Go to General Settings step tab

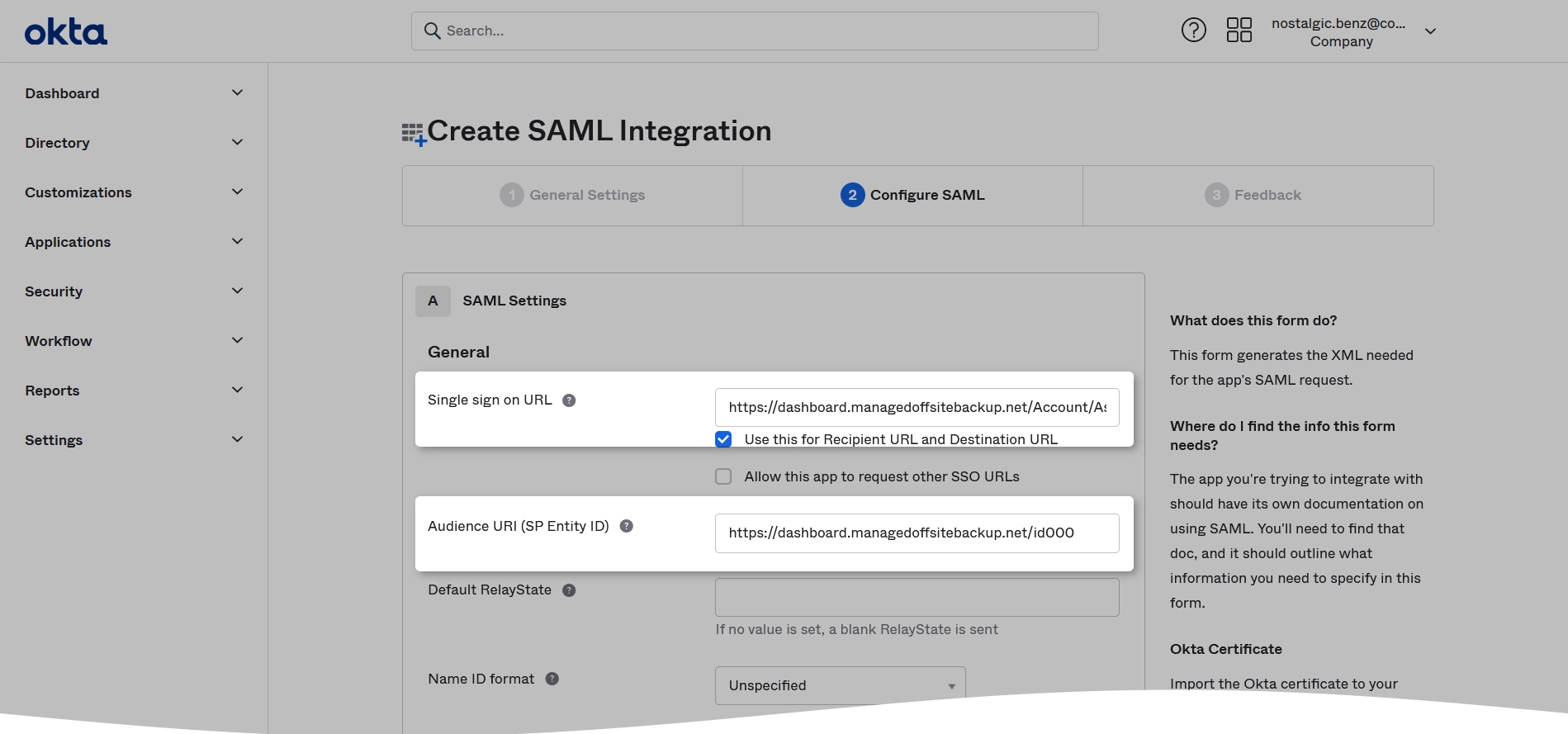pyautogui.click(x=572, y=195)
